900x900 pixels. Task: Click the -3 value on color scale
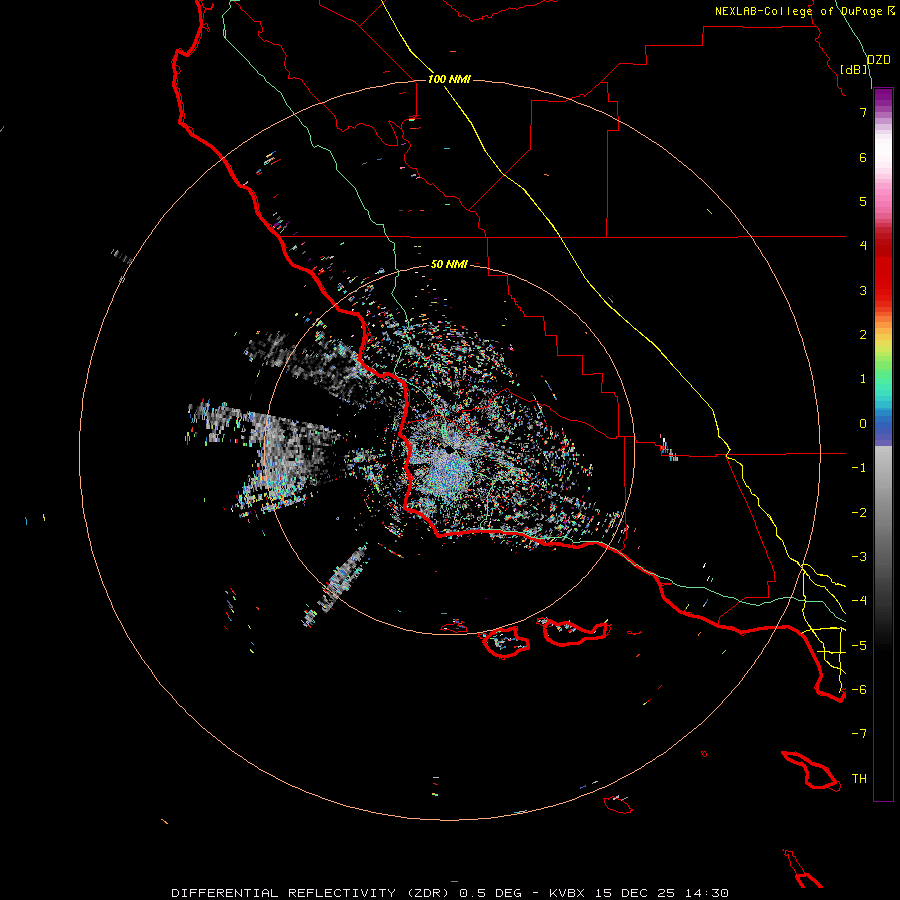pyautogui.click(x=859, y=557)
